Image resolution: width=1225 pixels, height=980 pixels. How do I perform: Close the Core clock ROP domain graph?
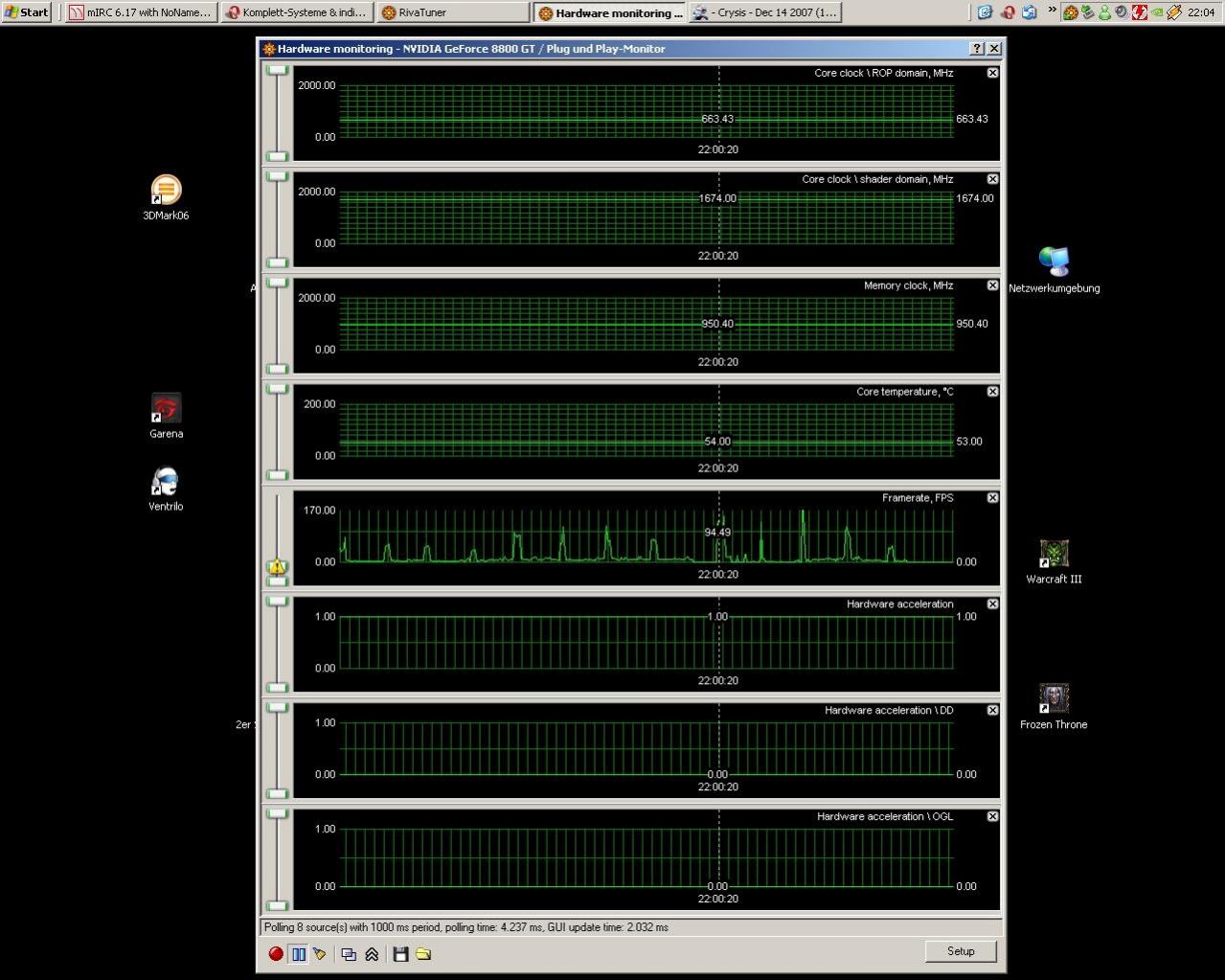point(992,73)
